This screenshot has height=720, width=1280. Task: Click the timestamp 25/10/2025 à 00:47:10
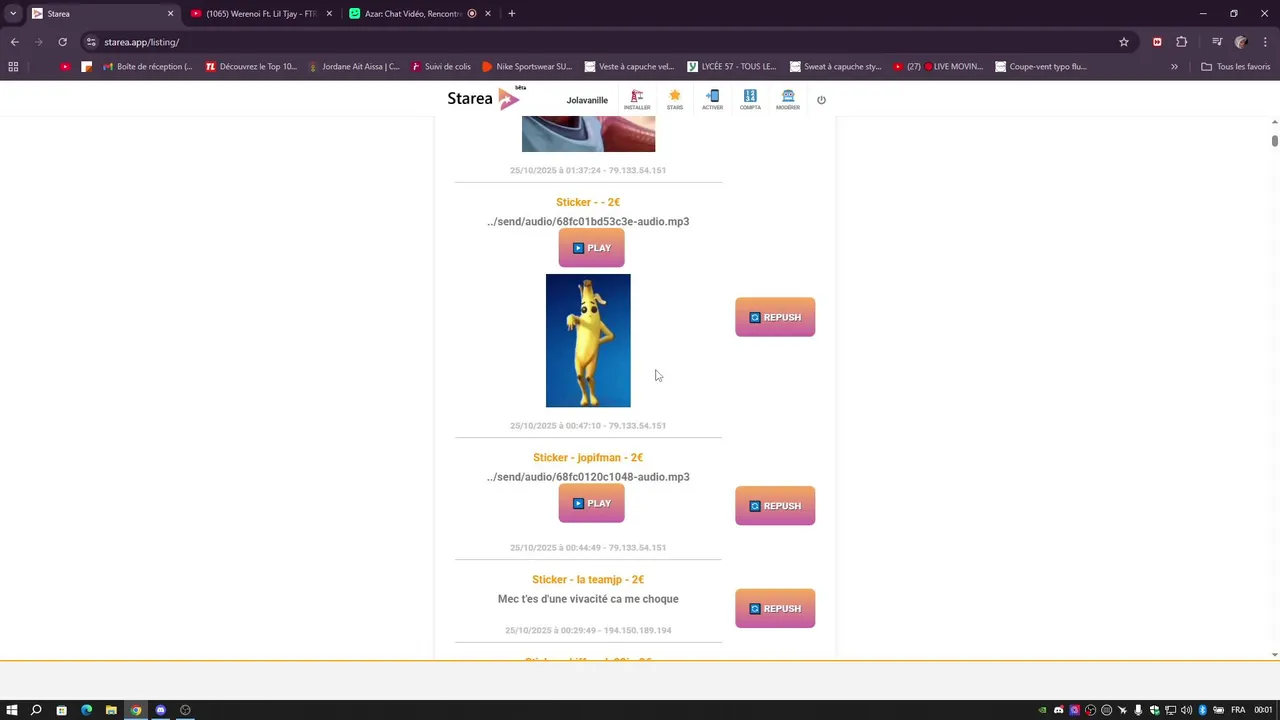[555, 426]
